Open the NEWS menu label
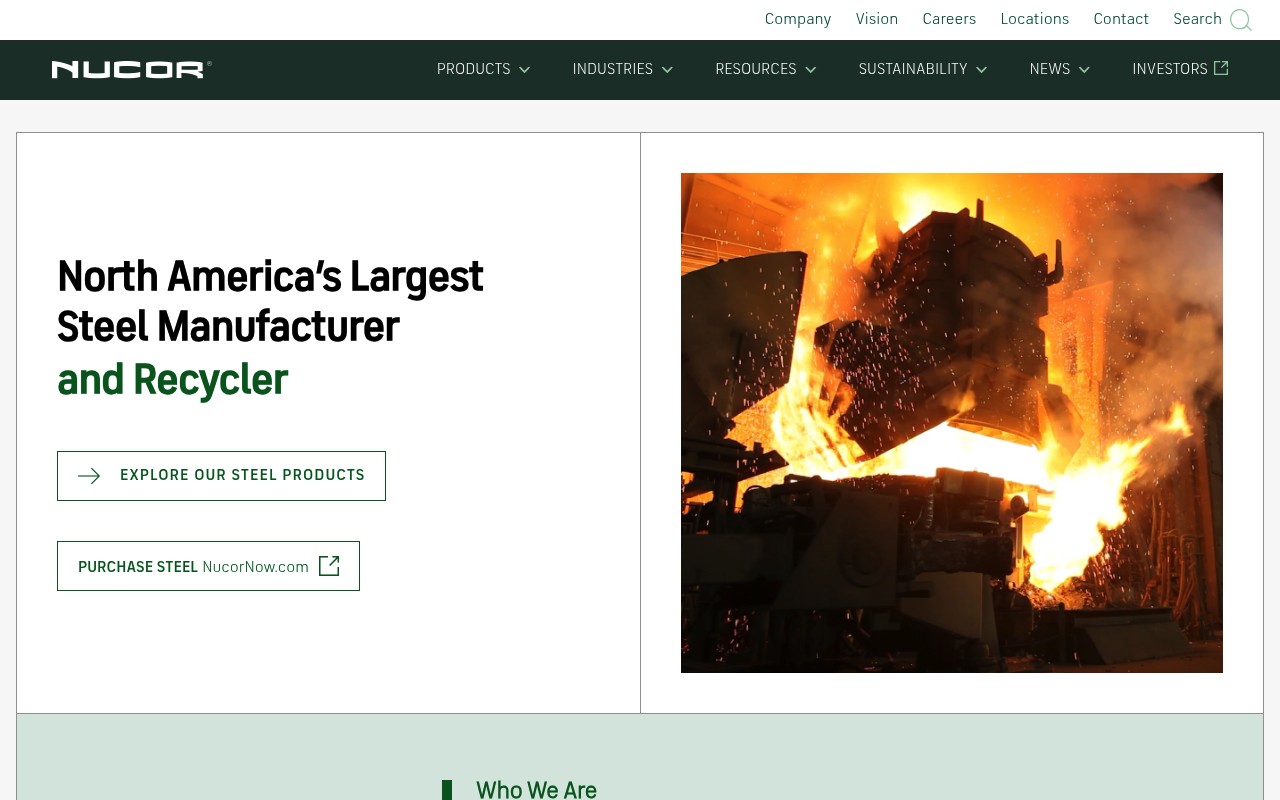Viewport: 1280px width, 800px height. pyautogui.click(x=1050, y=69)
